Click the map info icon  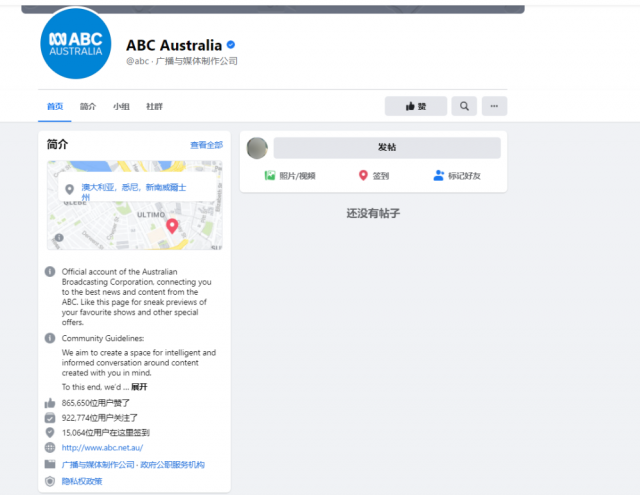click(x=59, y=238)
